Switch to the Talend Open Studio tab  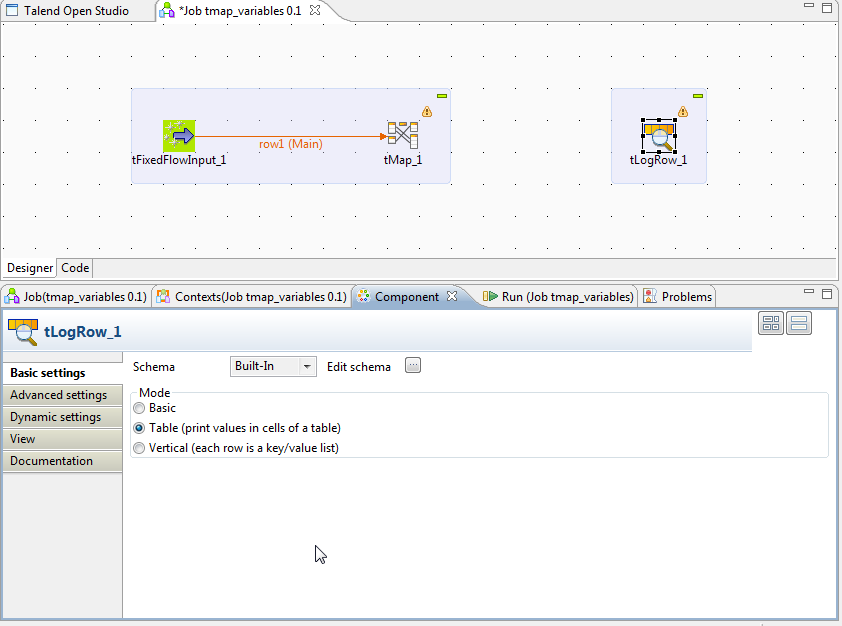tap(68, 11)
